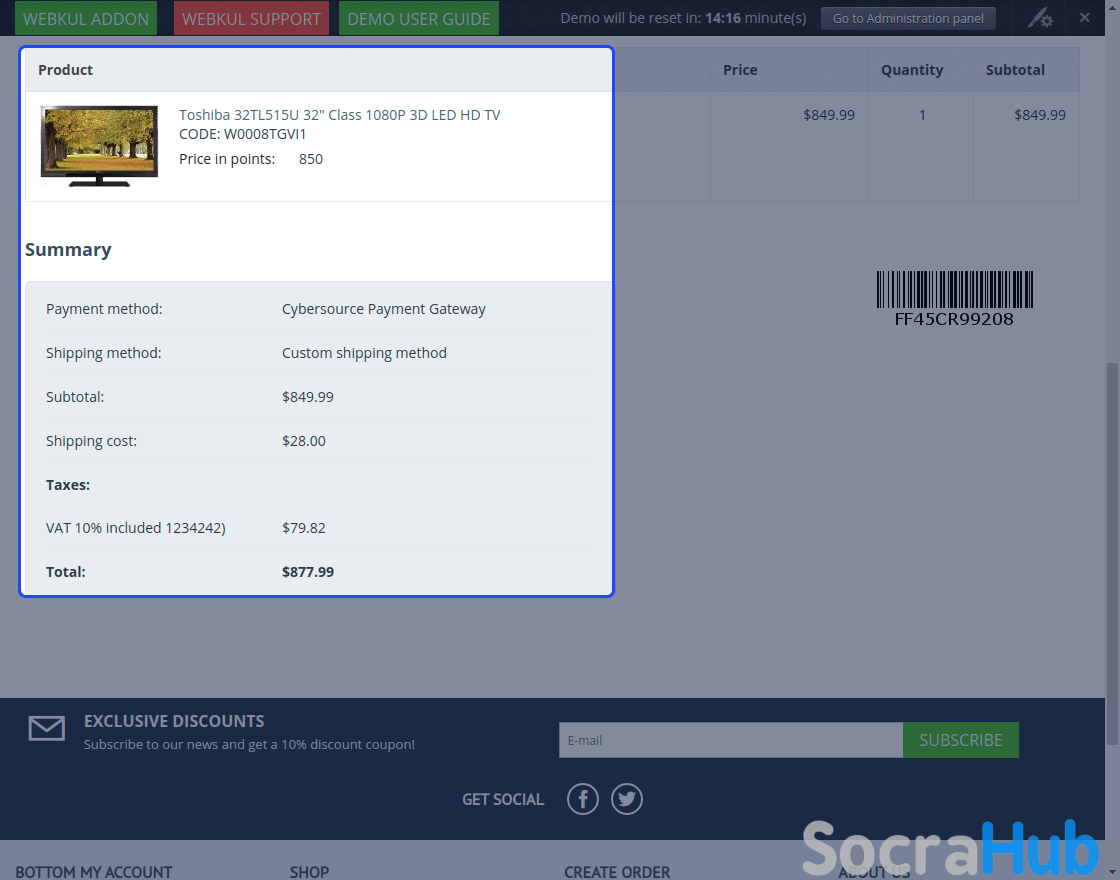This screenshot has width=1120, height=880.
Task: Click the demo reset timer text
Action: point(683,18)
